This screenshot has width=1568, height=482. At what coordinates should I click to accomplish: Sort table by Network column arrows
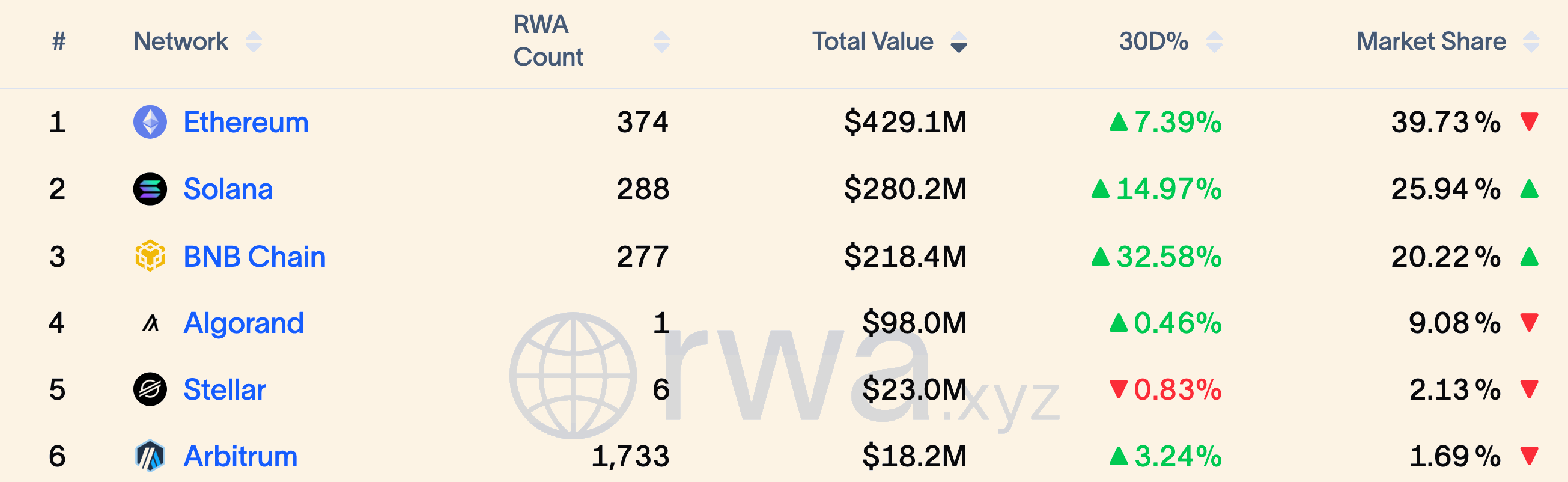(254, 42)
